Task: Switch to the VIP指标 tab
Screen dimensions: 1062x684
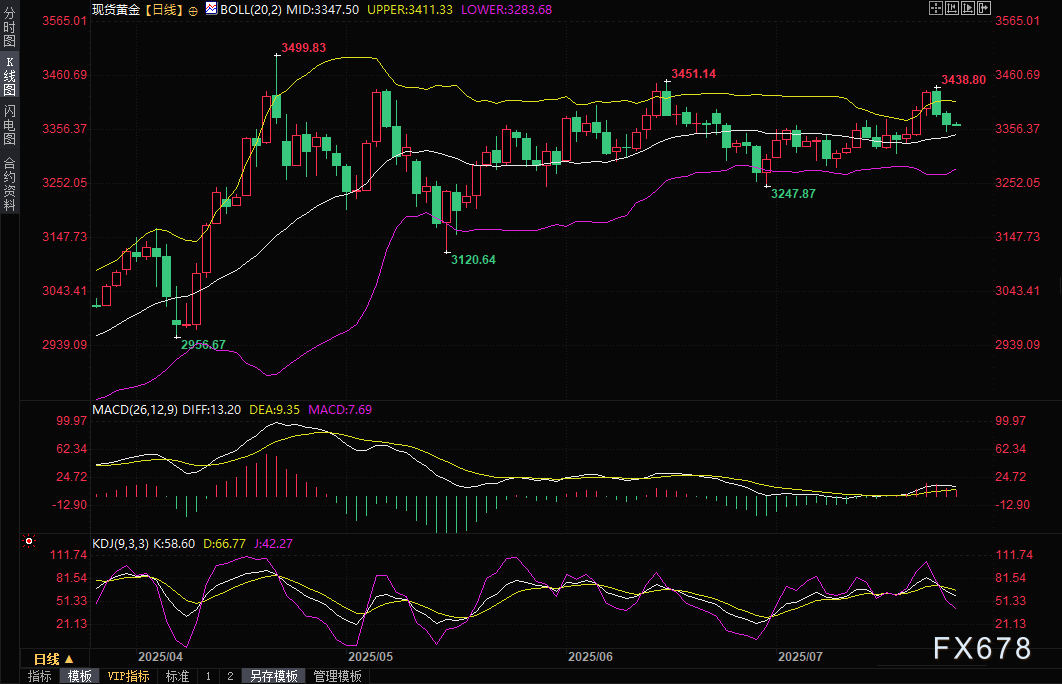Action: click(129, 676)
